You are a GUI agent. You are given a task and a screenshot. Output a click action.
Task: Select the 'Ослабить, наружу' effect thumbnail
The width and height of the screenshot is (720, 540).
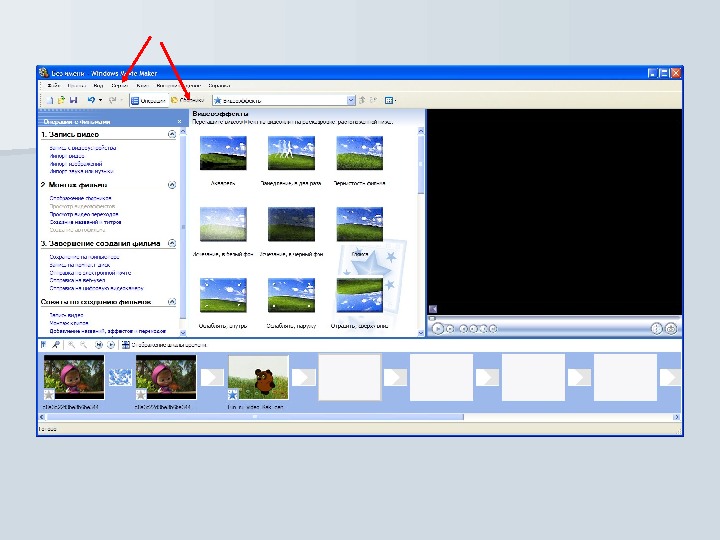(x=291, y=295)
